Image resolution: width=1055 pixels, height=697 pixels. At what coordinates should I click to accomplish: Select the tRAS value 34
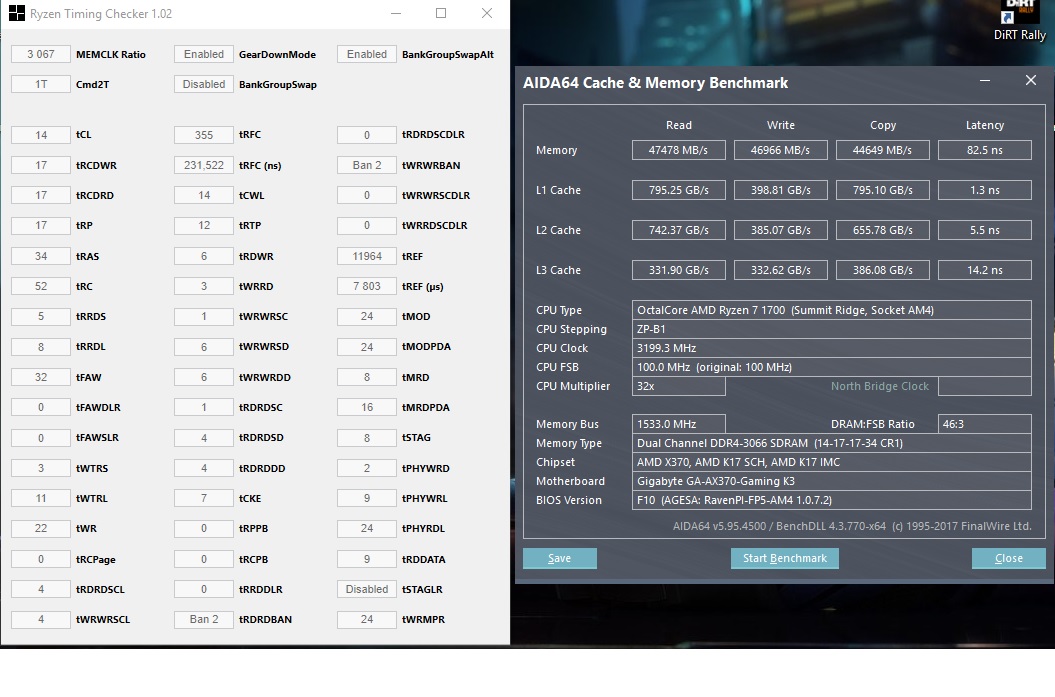[x=41, y=256]
